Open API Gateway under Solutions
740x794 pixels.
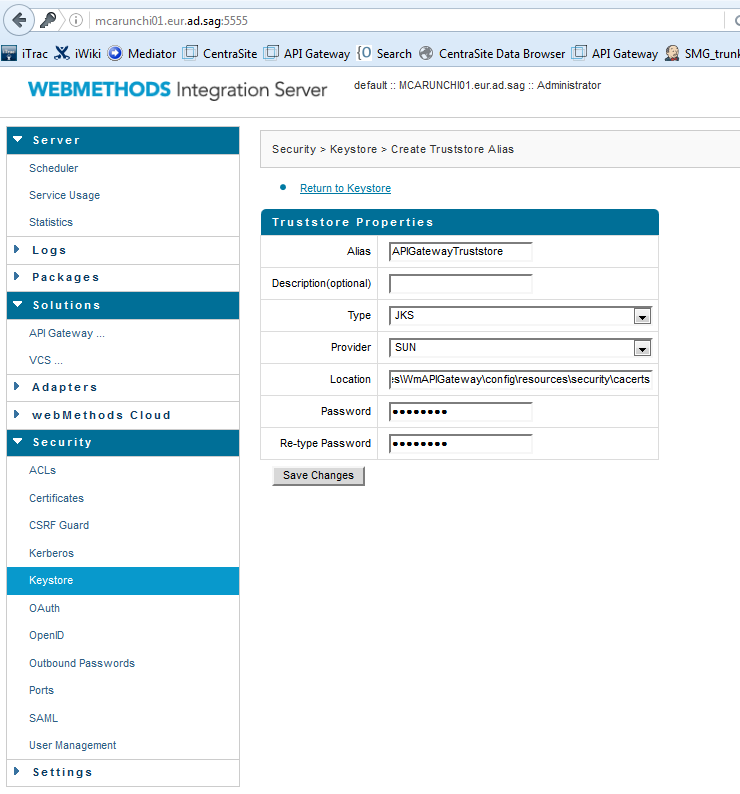coord(66,333)
